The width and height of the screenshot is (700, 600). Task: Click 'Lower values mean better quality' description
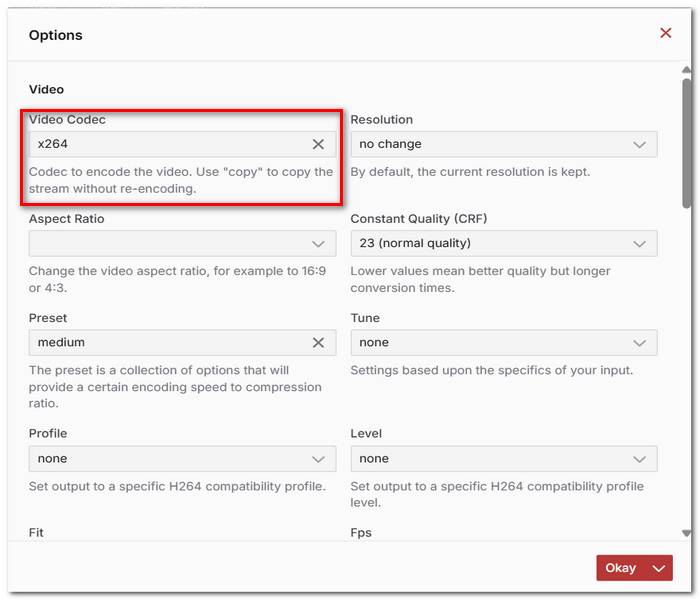tap(480, 279)
